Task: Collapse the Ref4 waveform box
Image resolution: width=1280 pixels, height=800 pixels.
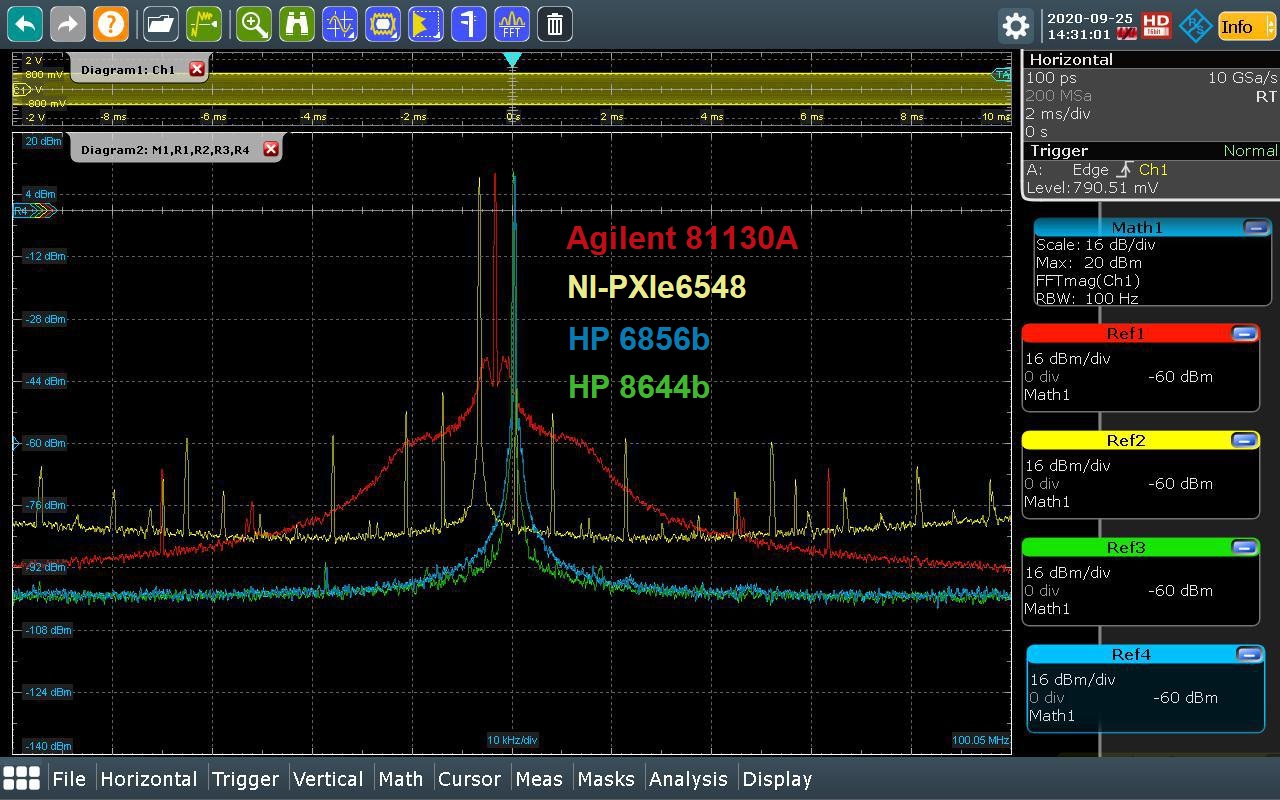Action: 1249,654
